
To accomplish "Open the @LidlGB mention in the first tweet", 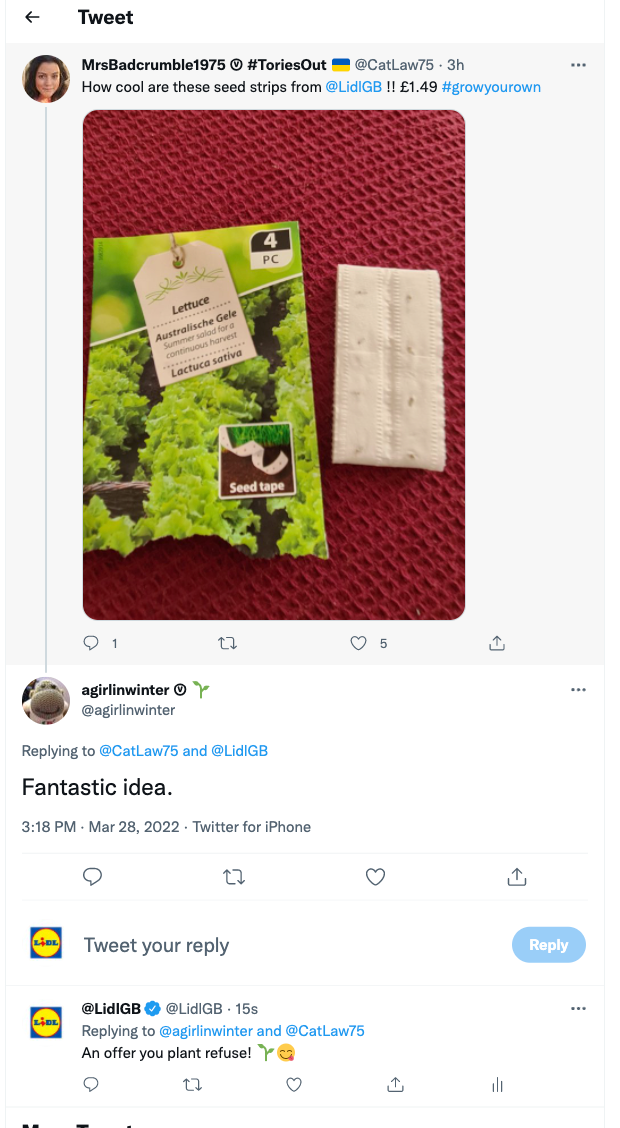I will click(354, 87).
